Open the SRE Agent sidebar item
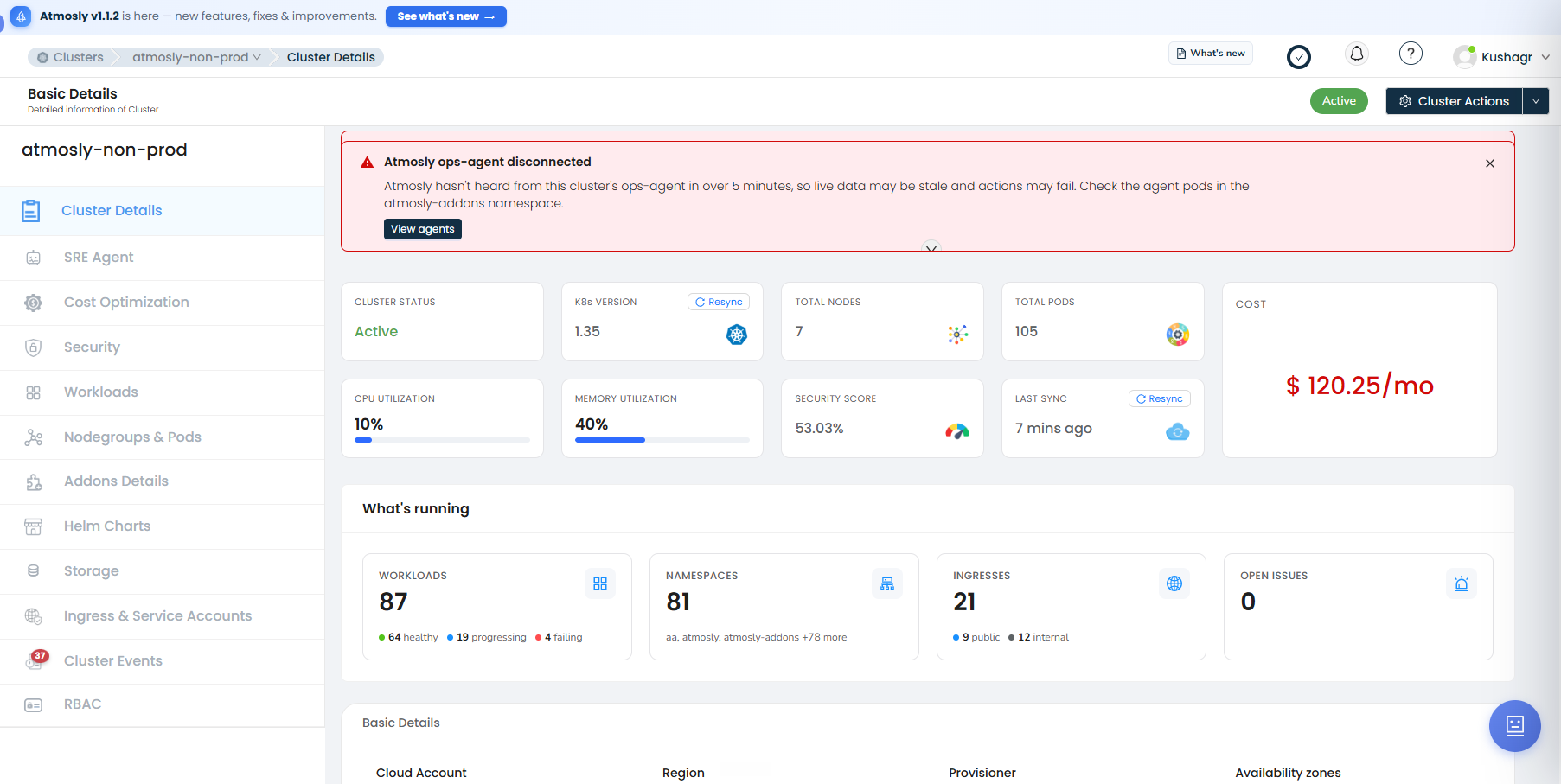The width and height of the screenshot is (1561, 784). [x=163, y=258]
